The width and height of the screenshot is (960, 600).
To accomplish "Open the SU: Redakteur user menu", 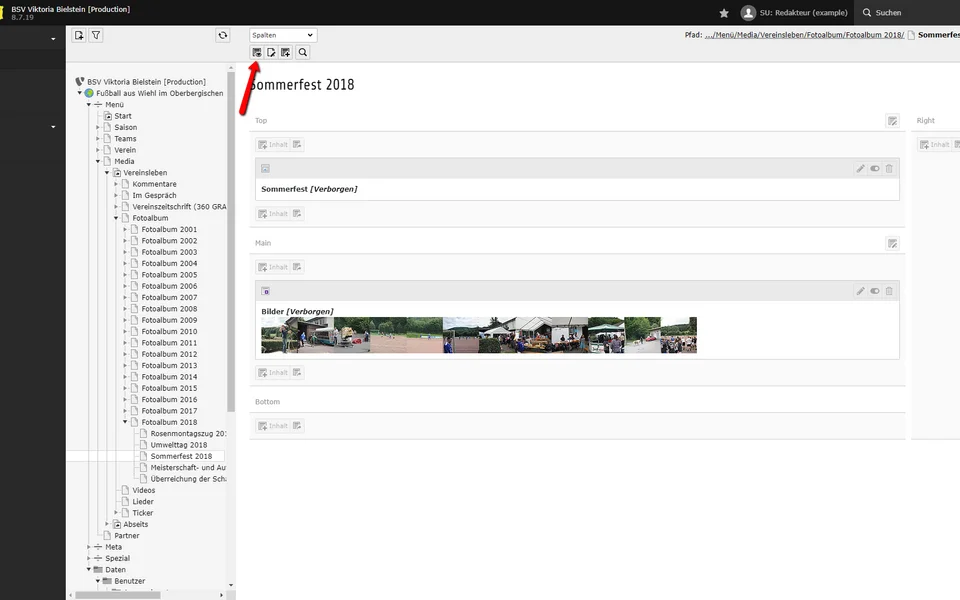I will coord(795,13).
